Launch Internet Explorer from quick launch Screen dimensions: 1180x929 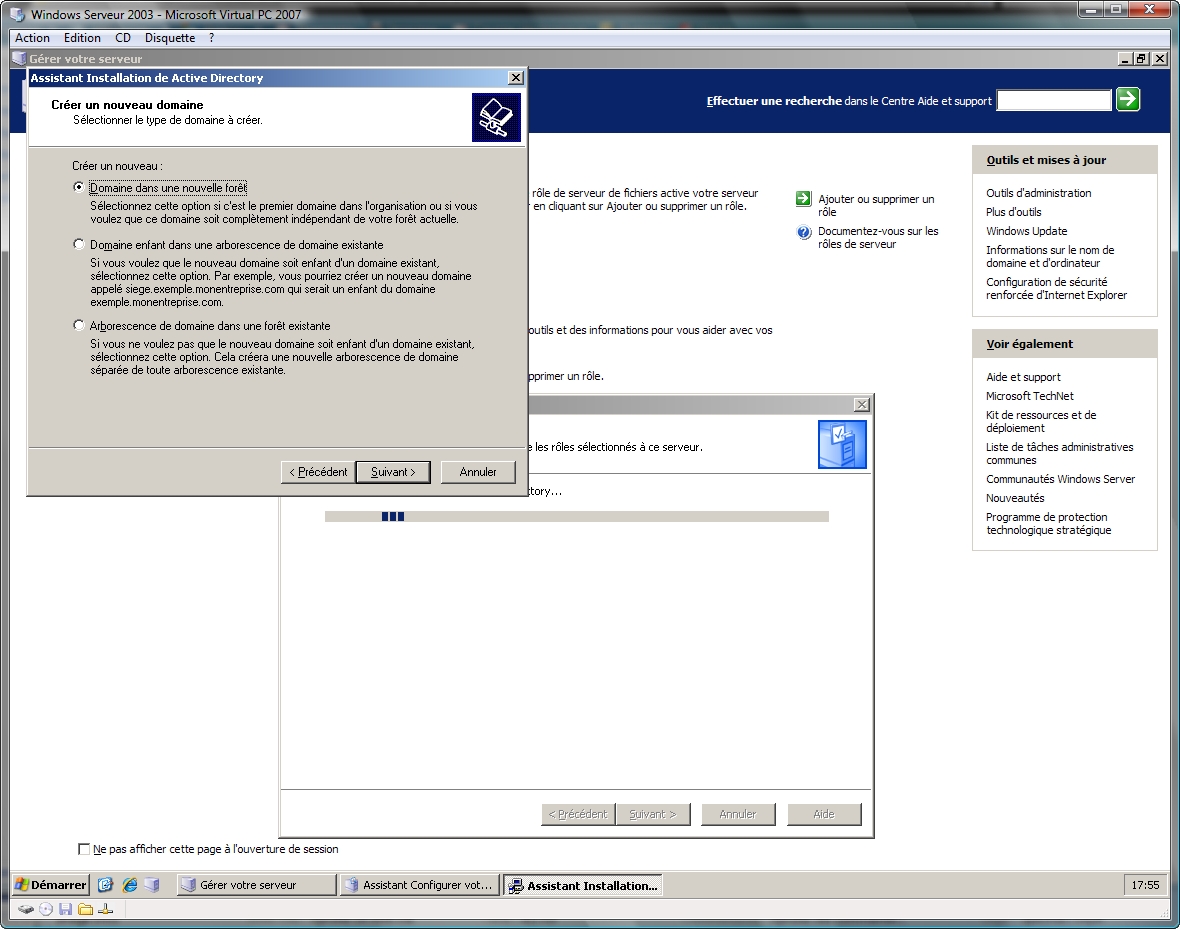129,885
